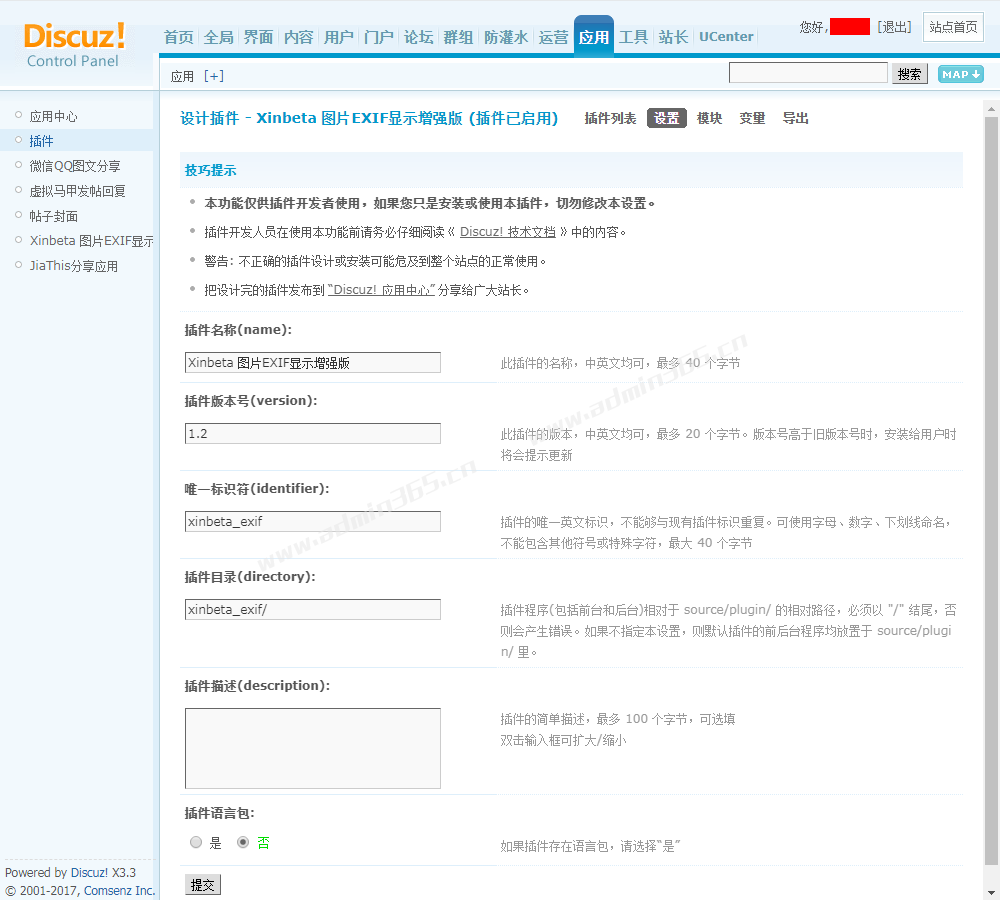Viewport: 1000px width, 900px height.
Task: Click the 站点首页 button
Action: 953,27
